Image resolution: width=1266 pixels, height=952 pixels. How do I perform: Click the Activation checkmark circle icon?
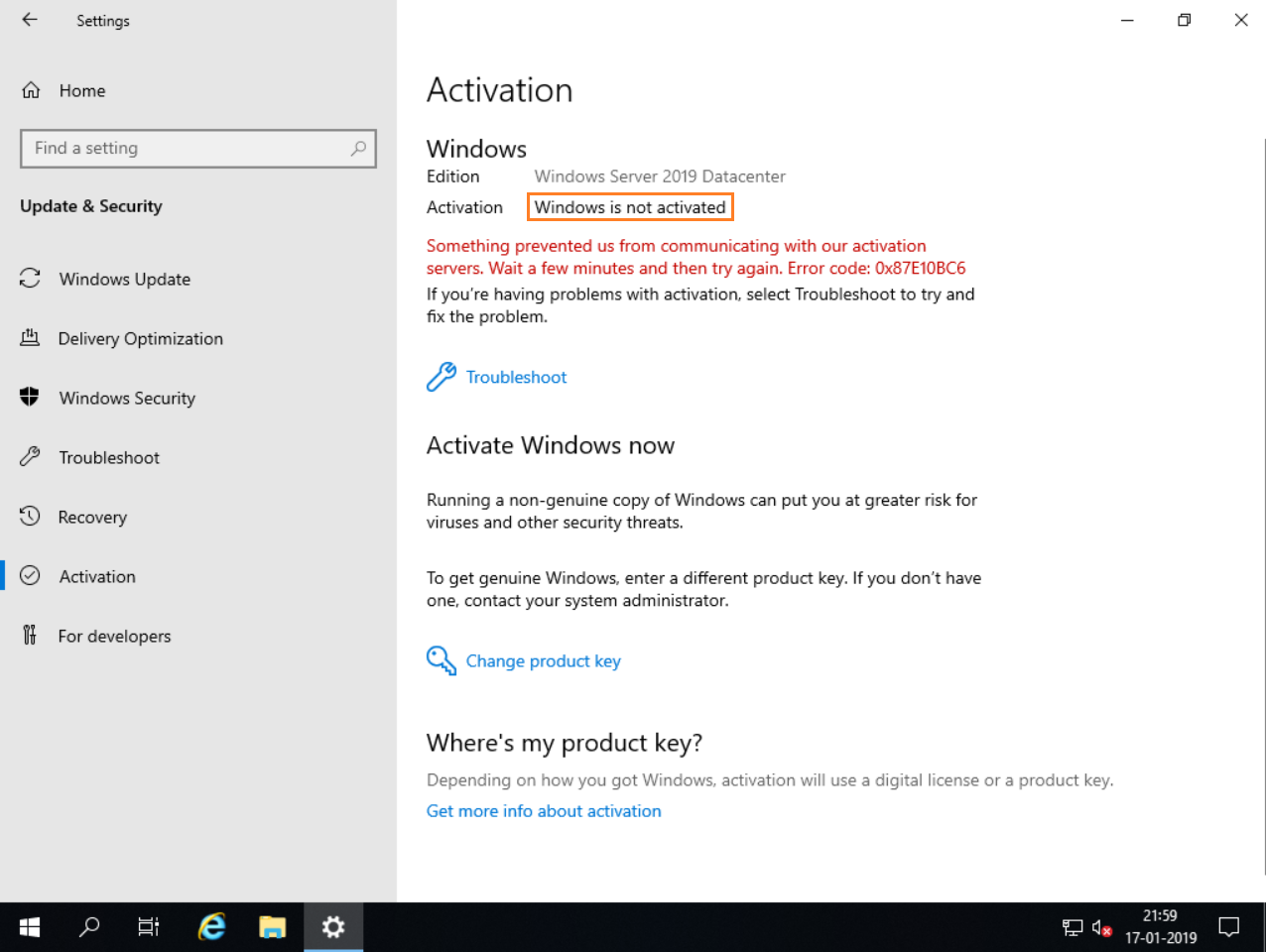point(30,576)
